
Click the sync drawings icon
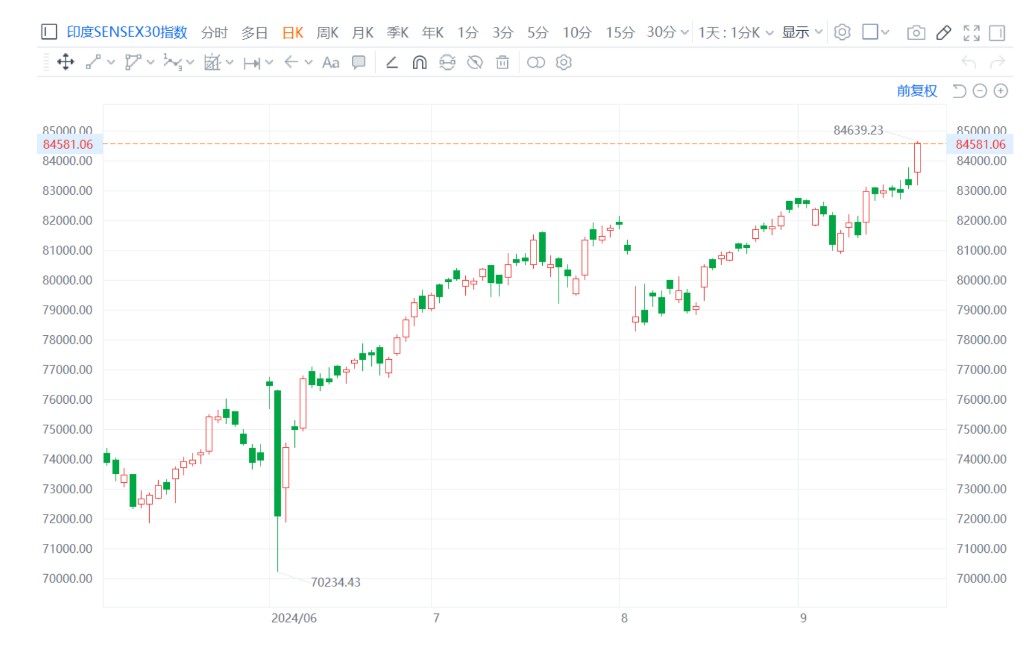447,62
